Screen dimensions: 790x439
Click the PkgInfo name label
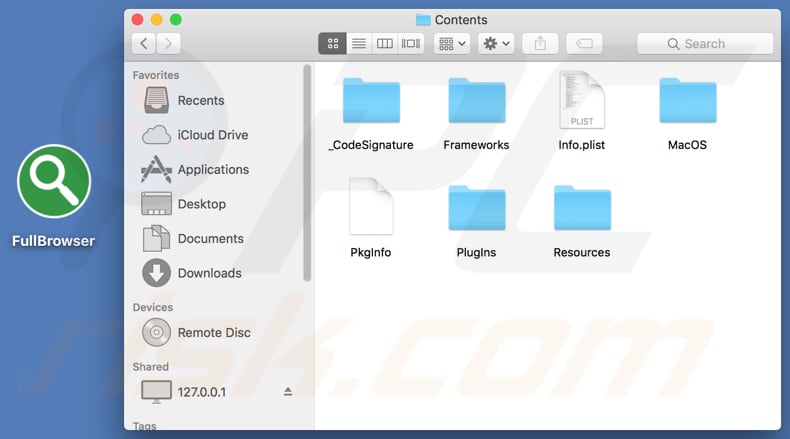pos(371,253)
